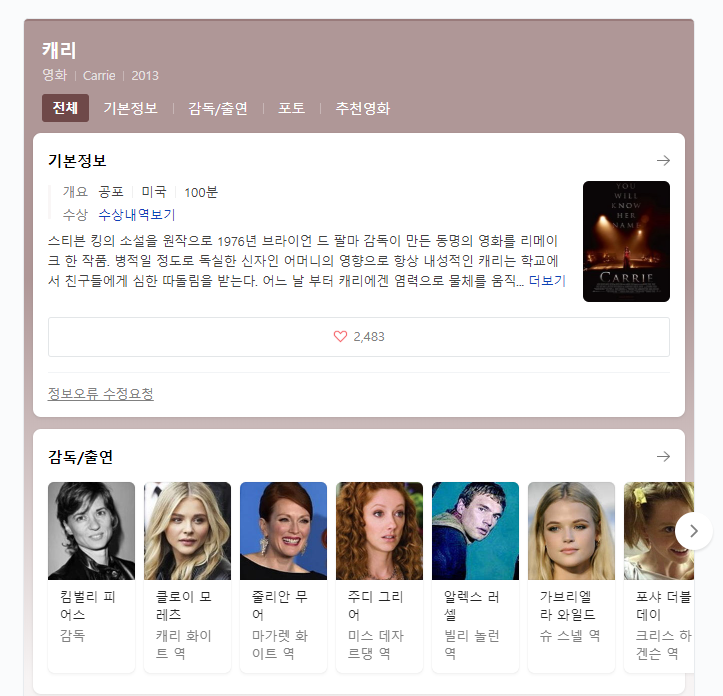Click the year text 2013
723x696 pixels.
145,75
